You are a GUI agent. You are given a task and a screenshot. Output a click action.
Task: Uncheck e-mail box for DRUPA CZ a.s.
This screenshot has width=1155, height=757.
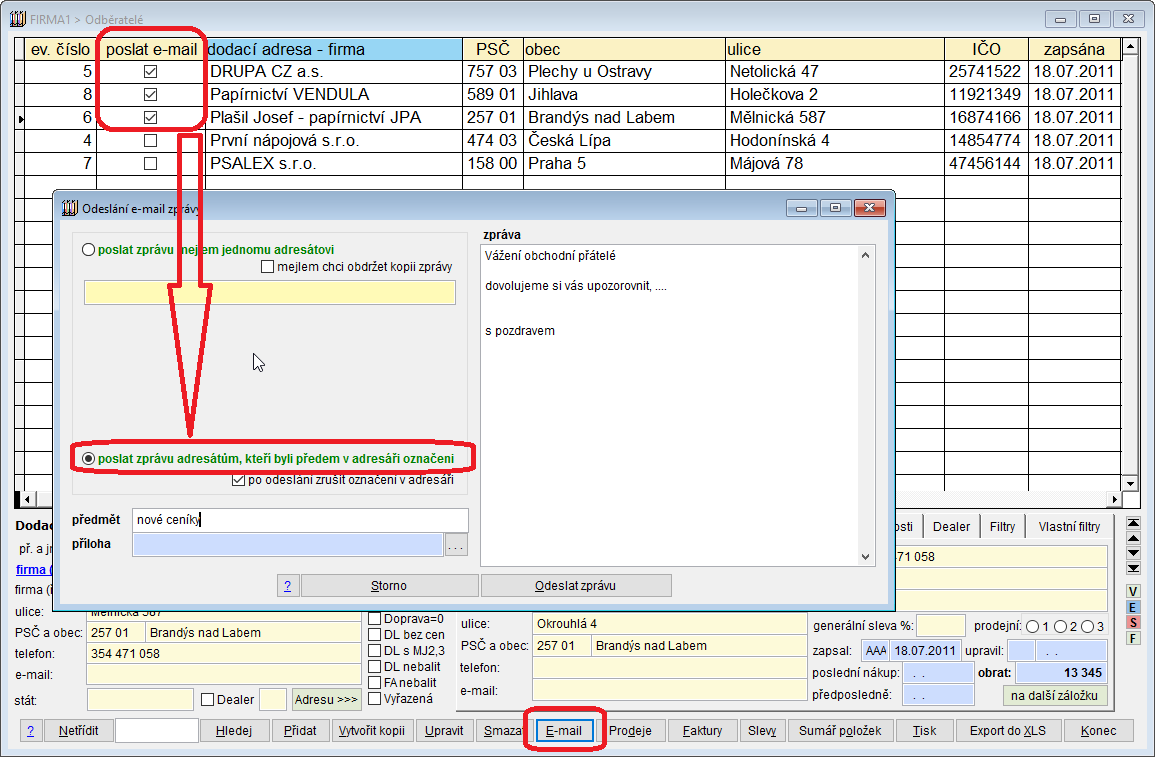tap(151, 72)
